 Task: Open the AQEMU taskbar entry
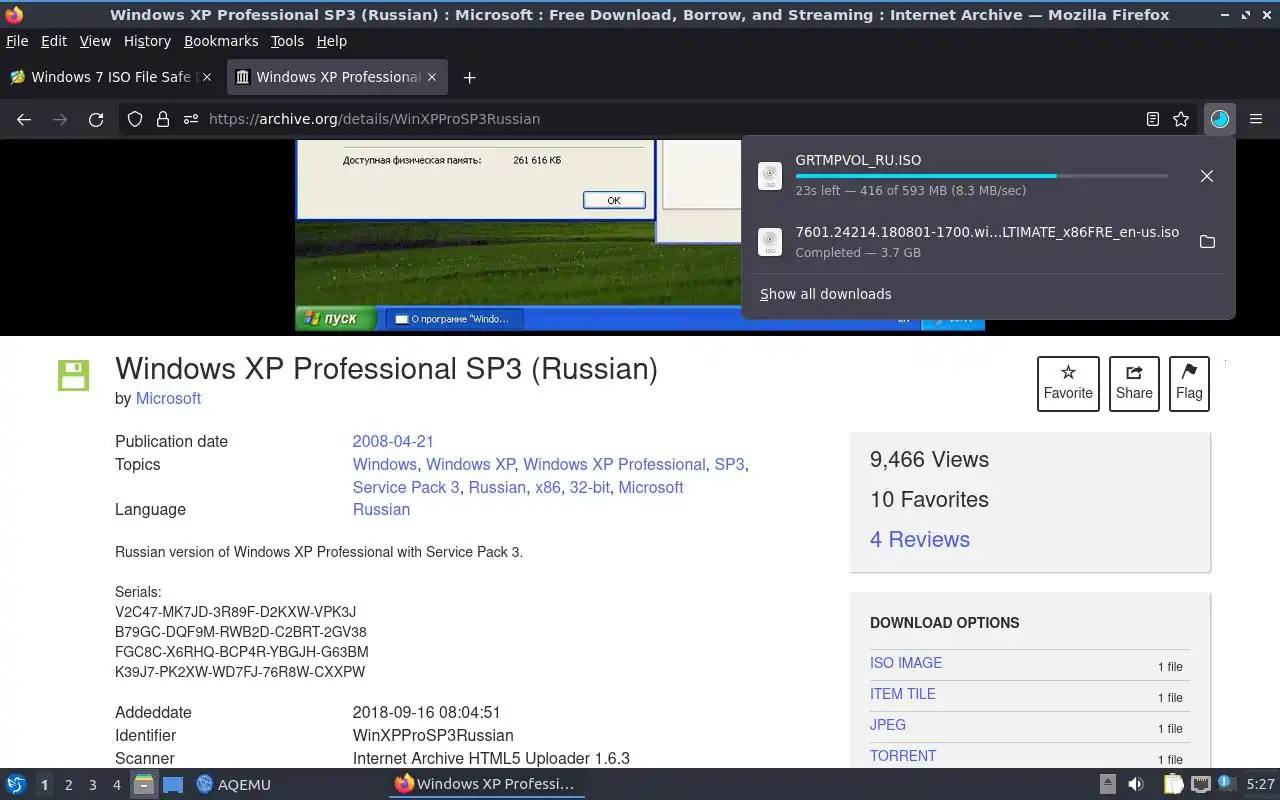233,784
